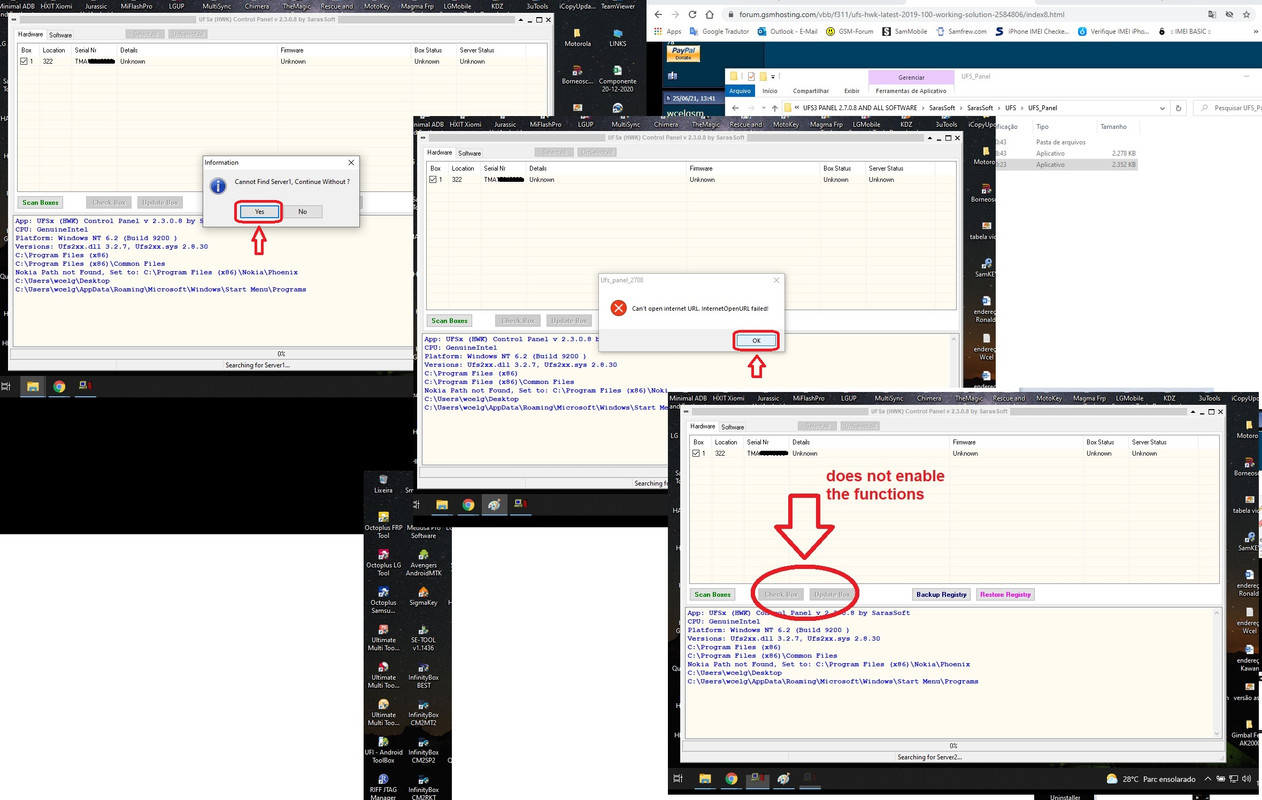This screenshot has width=1262, height=800.
Task: Open the translate page icon in address bar
Action: point(1212,15)
